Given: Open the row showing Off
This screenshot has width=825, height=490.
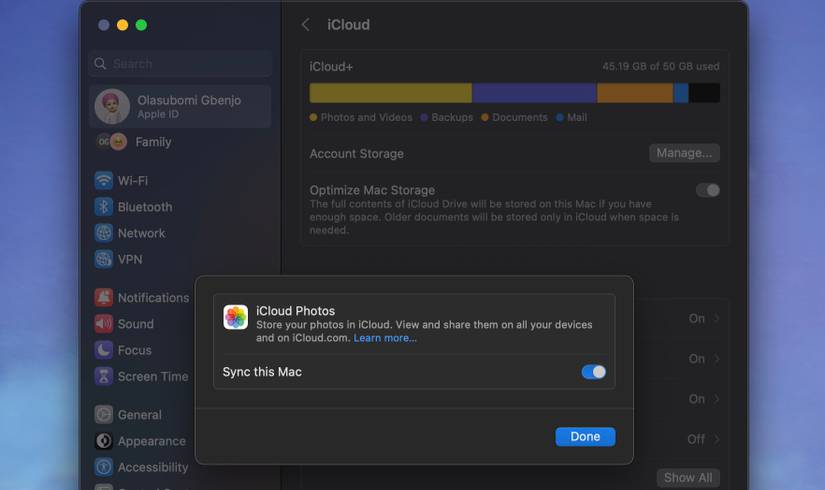Looking at the screenshot, I should pos(703,439).
